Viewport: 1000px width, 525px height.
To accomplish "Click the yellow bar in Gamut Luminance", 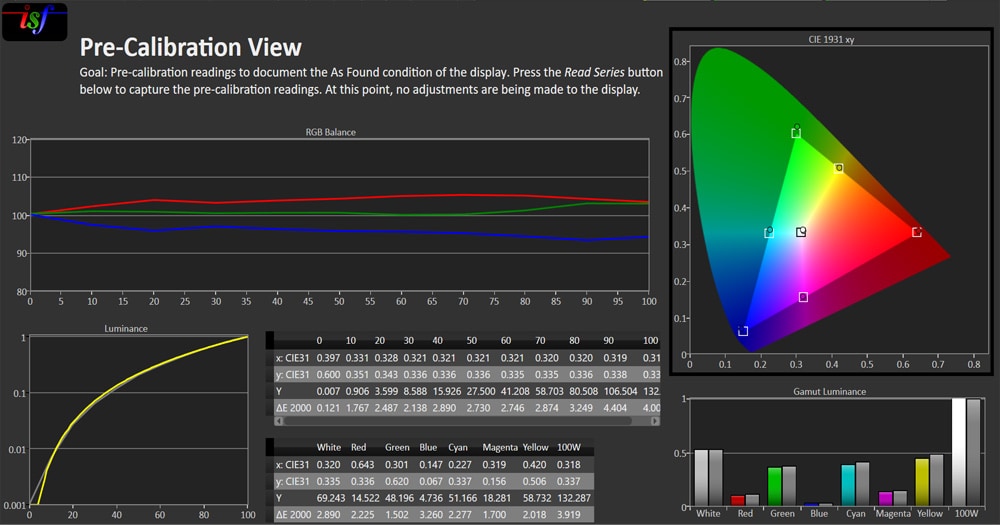I will click(x=922, y=482).
